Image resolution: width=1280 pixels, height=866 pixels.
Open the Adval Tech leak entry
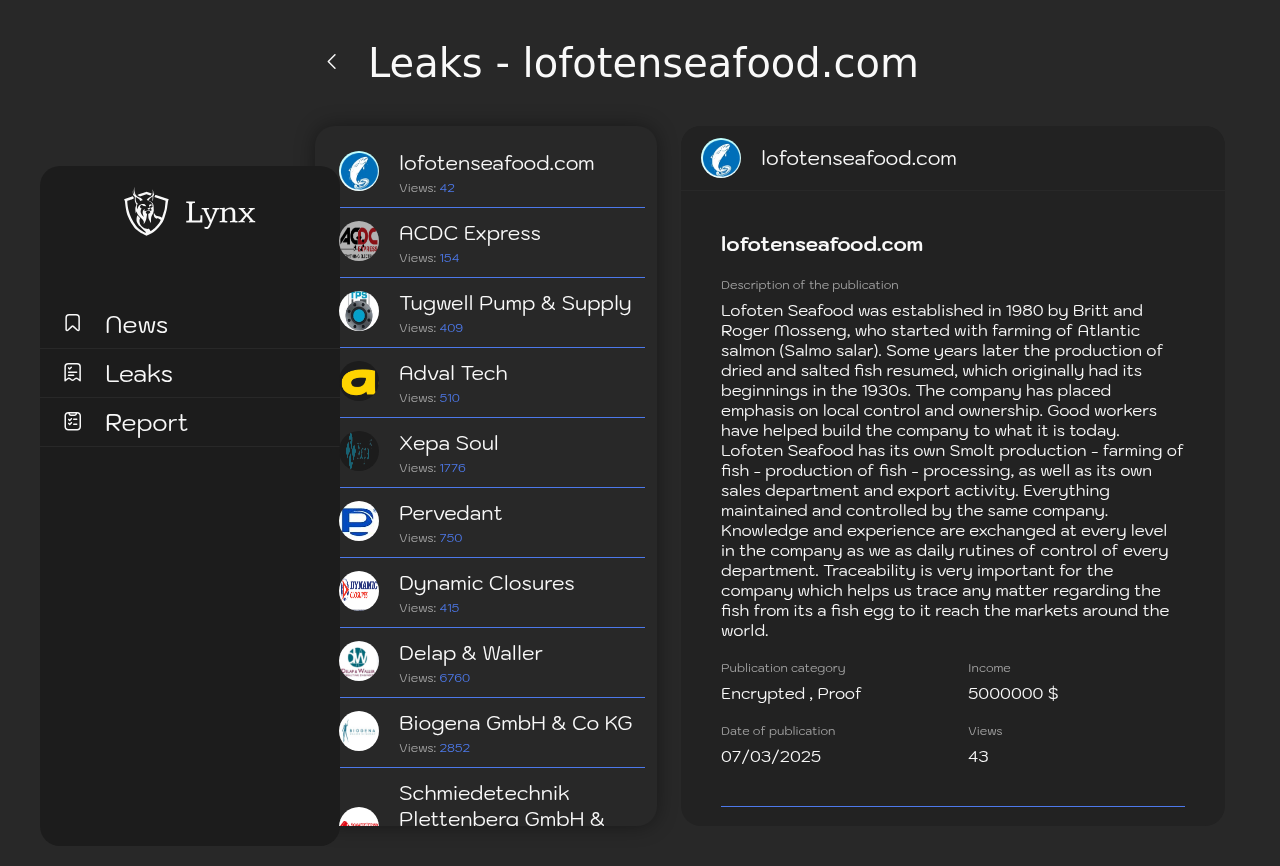pyautogui.click(x=492, y=383)
